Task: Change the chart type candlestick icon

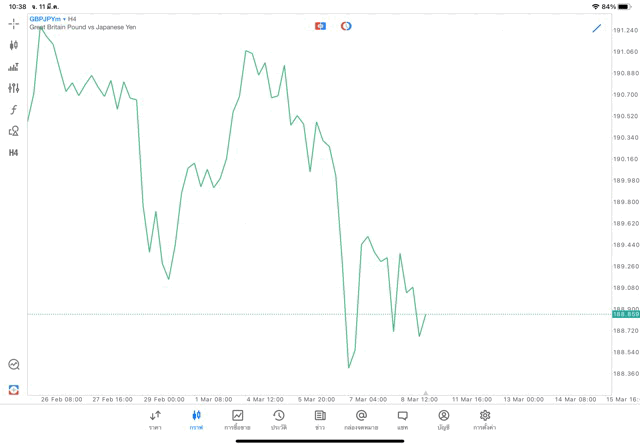Action: click(x=13, y=45)
